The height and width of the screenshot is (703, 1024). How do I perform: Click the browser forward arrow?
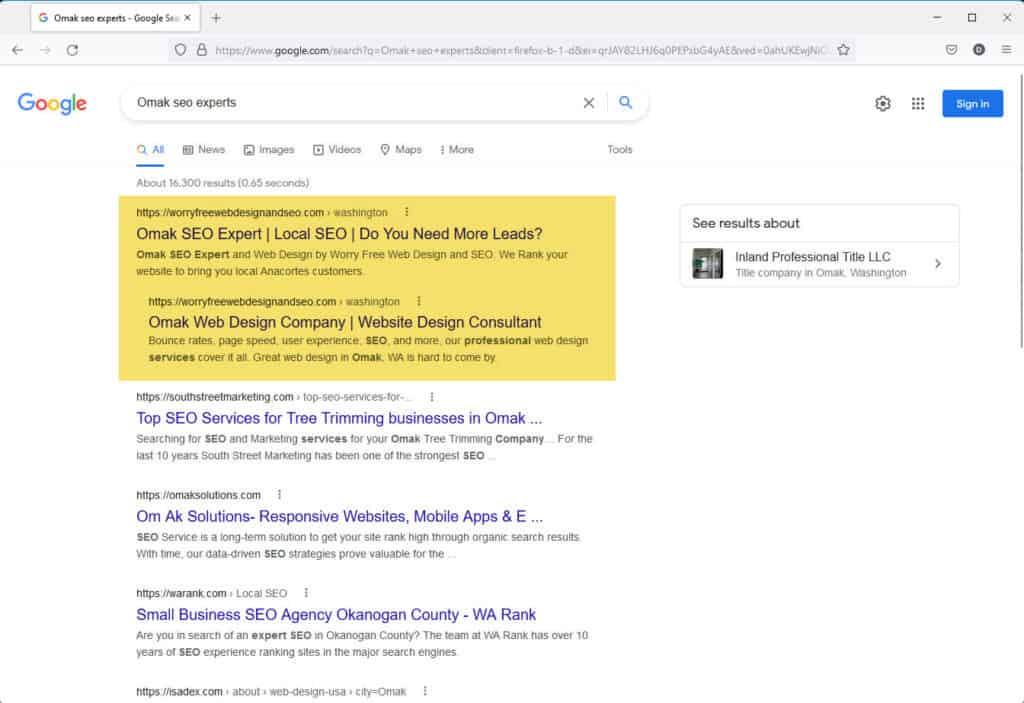pos(45,50)
